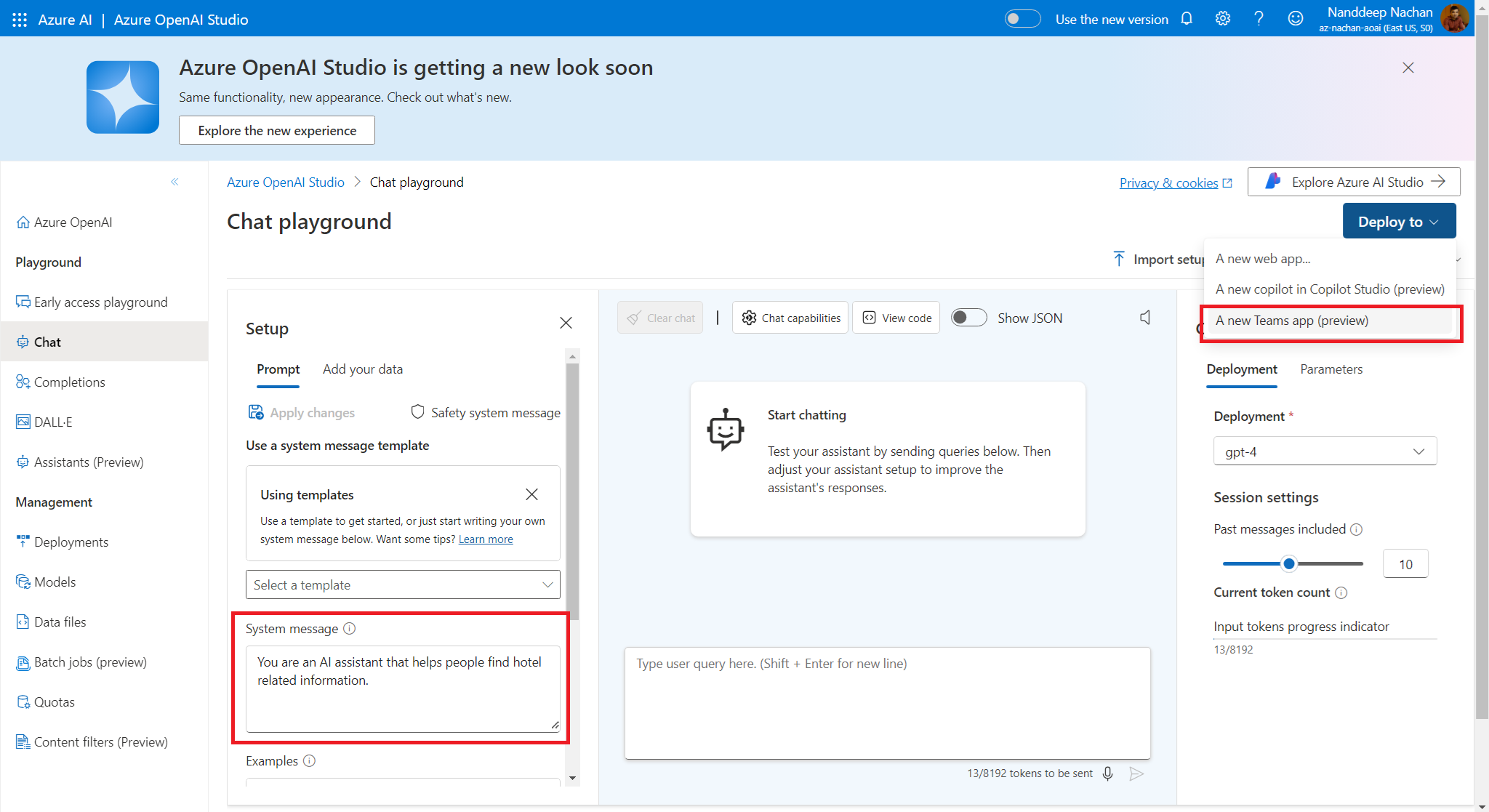Adjust the Past messages included slider
Screen dimensions: 1489x812
1289,564
